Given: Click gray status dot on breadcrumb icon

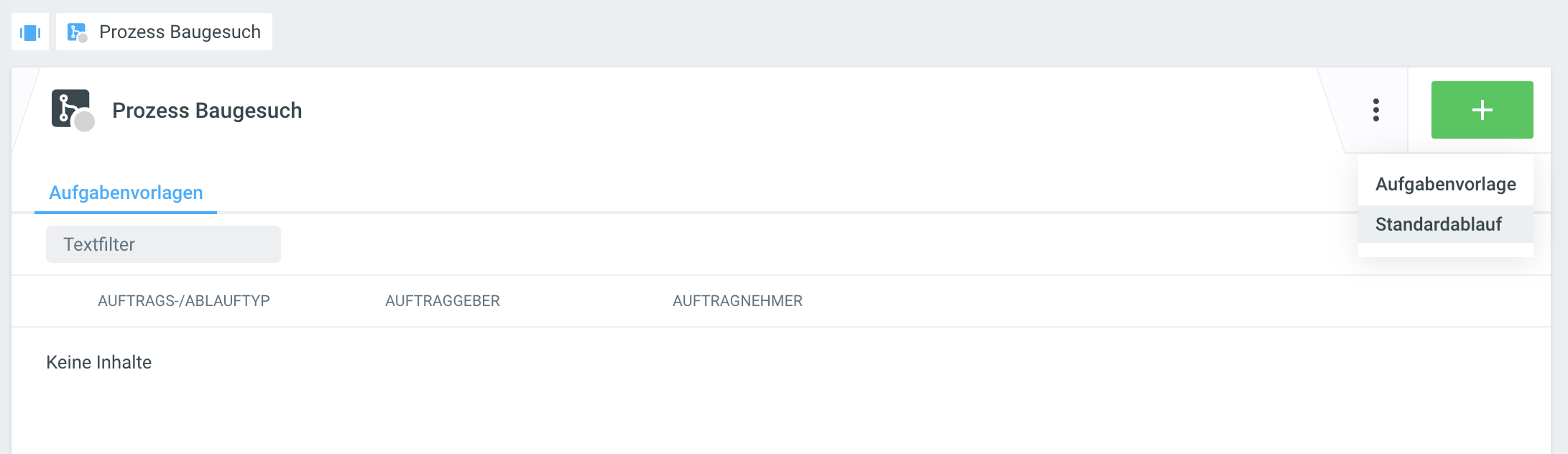Looking at the screenshot, I should pyautogui.click(x=83, y=38).
